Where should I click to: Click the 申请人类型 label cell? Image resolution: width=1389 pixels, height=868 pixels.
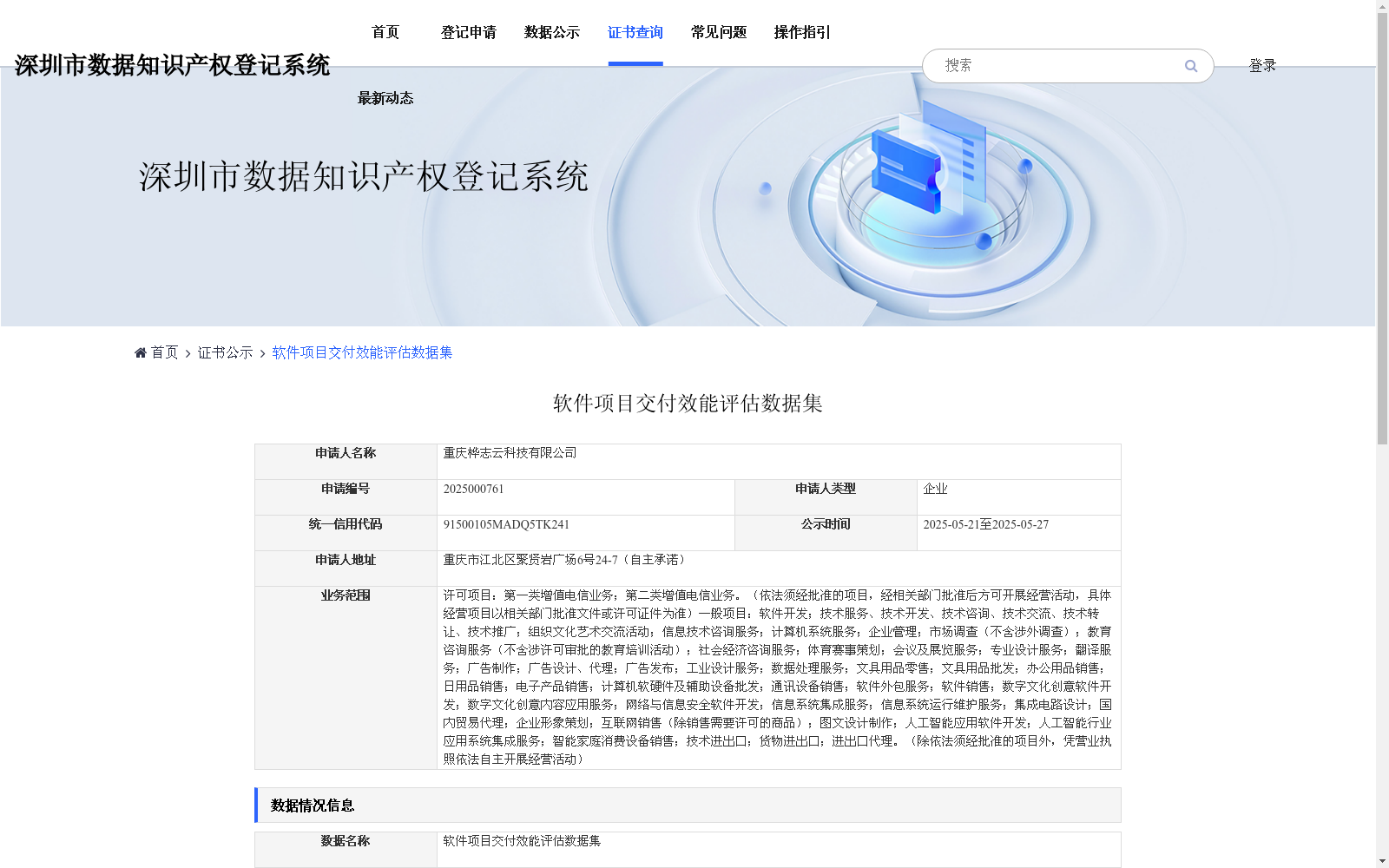[826, 497]
